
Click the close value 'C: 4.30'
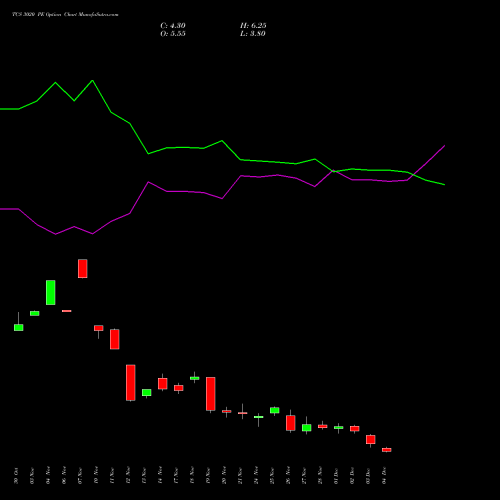click(x=173, y=26)
